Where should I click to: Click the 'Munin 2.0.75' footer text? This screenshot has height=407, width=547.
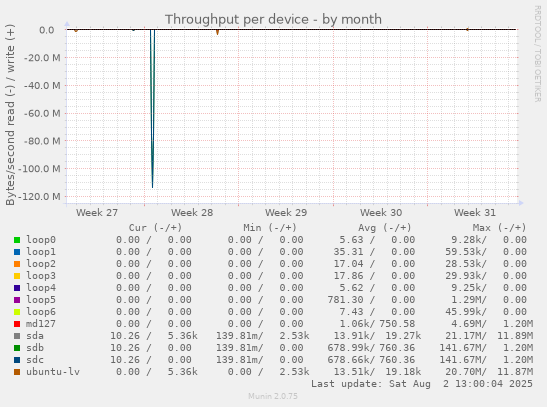tap(273, 396)
